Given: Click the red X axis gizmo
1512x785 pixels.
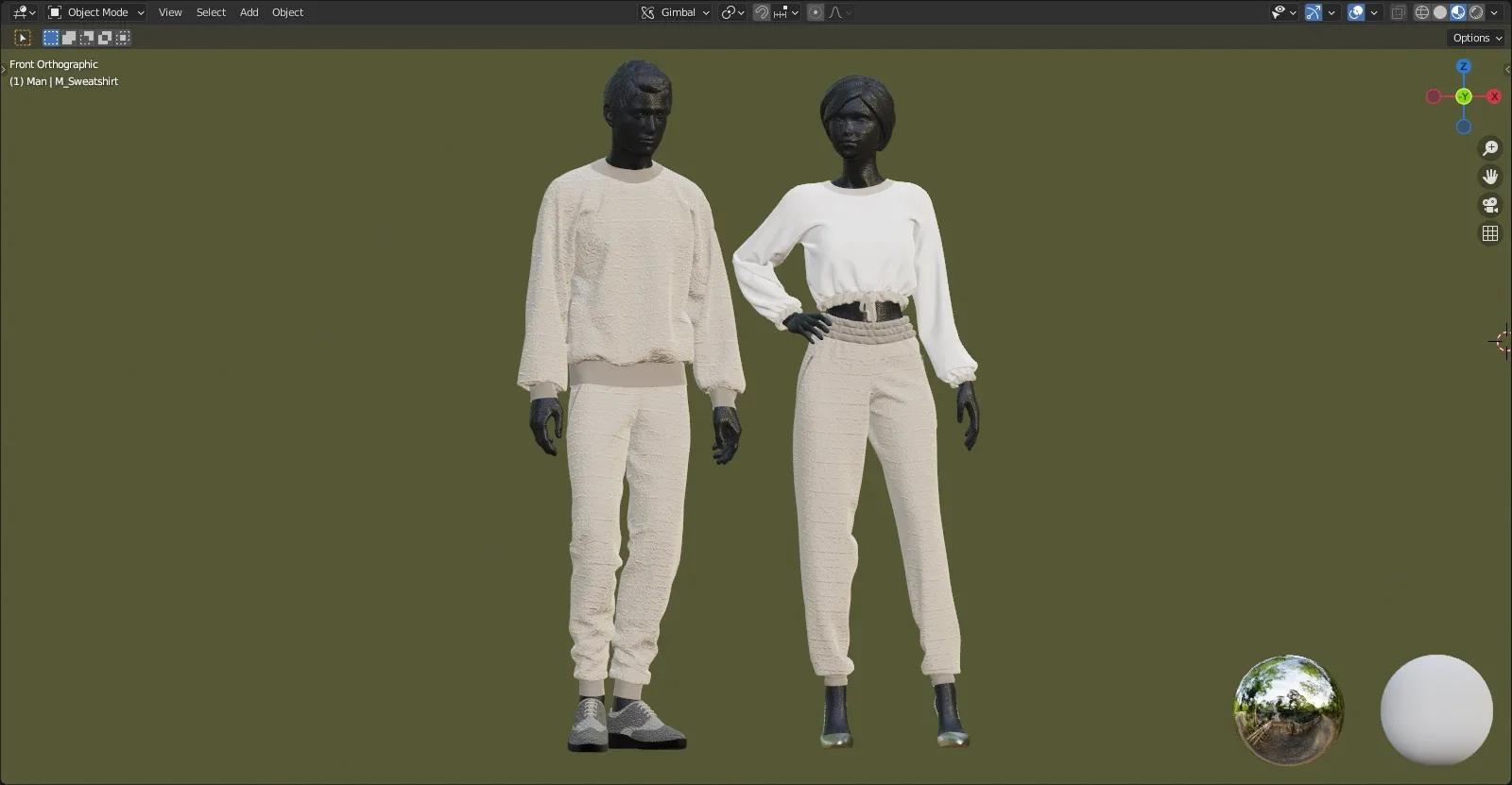Looking at the screenshot, I should (1494, 96).
